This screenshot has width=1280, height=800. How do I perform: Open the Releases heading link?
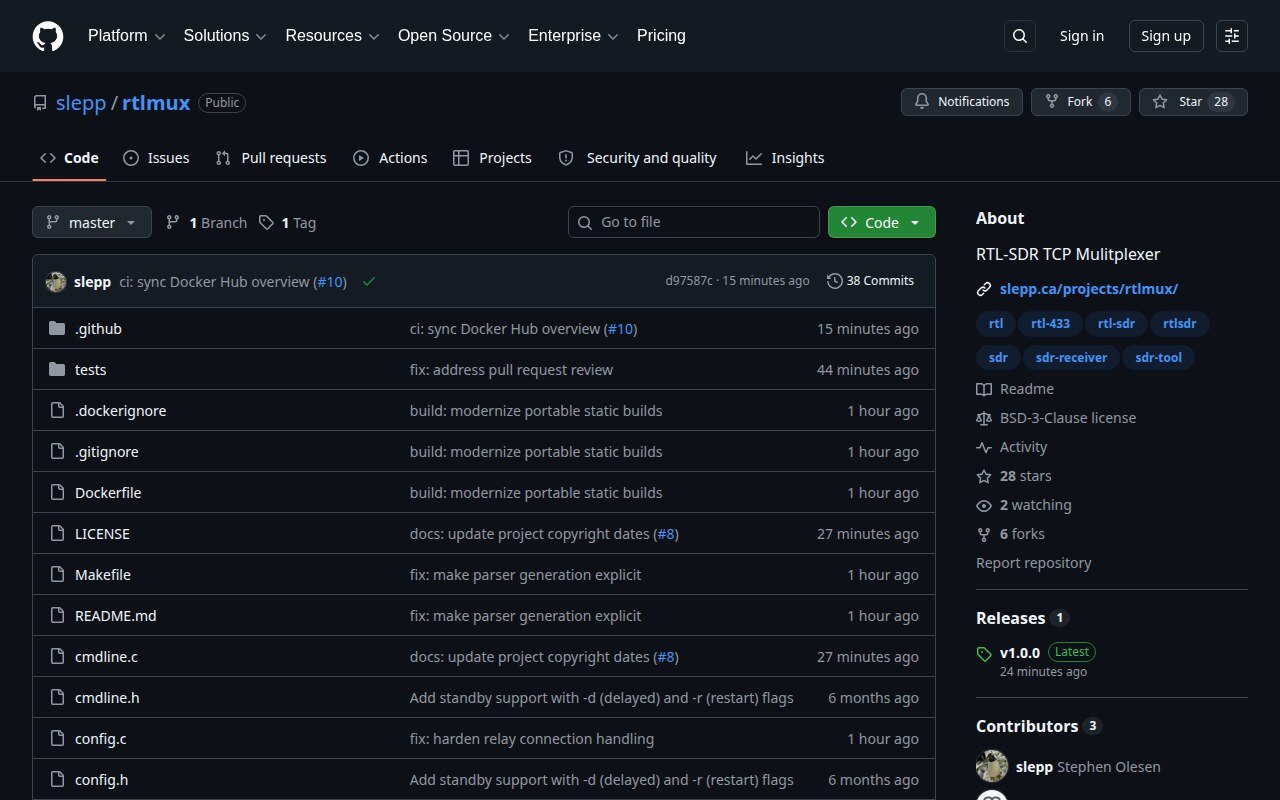click(1022, 618)
